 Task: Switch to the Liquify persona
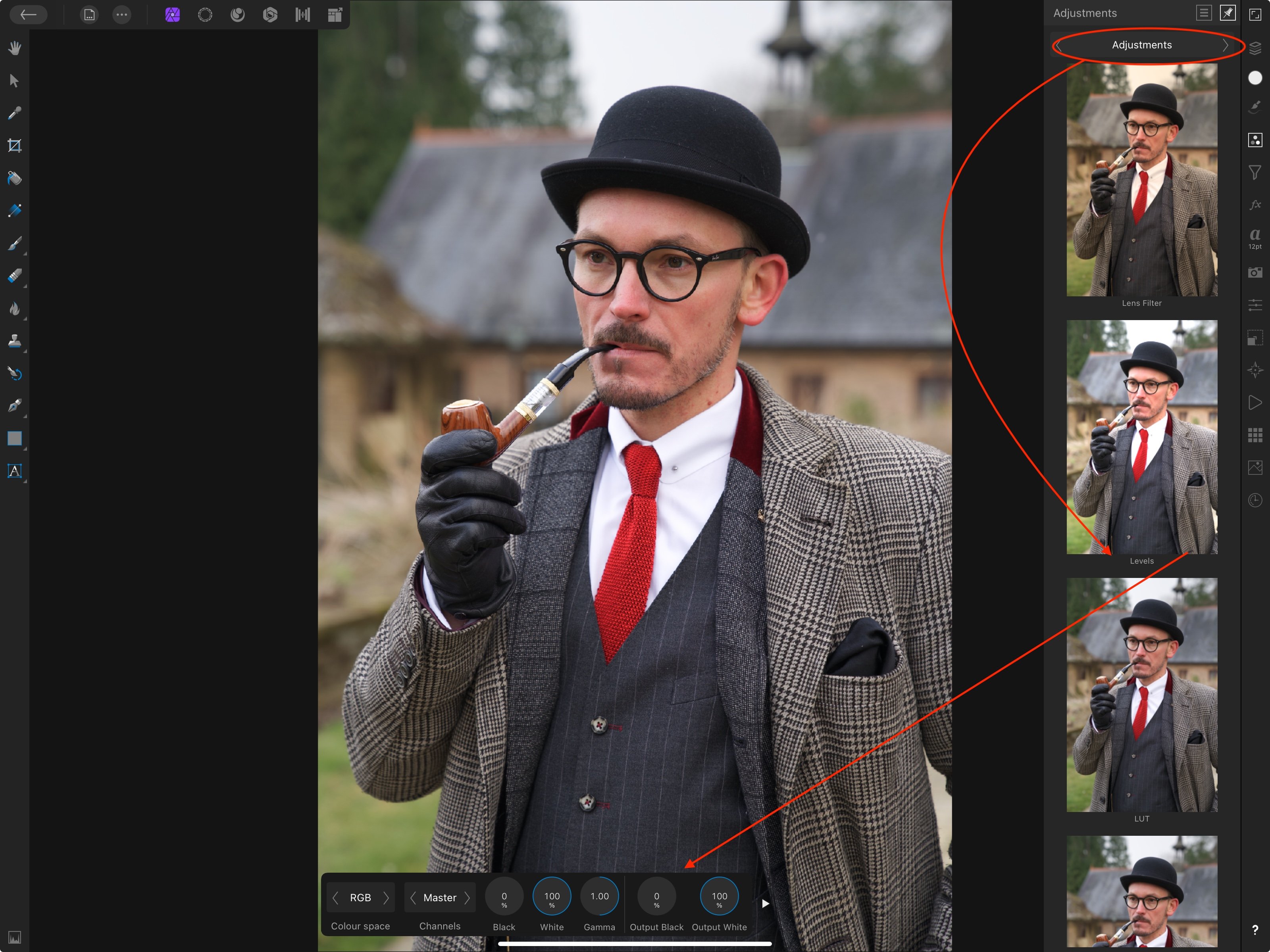pos(238,14)
